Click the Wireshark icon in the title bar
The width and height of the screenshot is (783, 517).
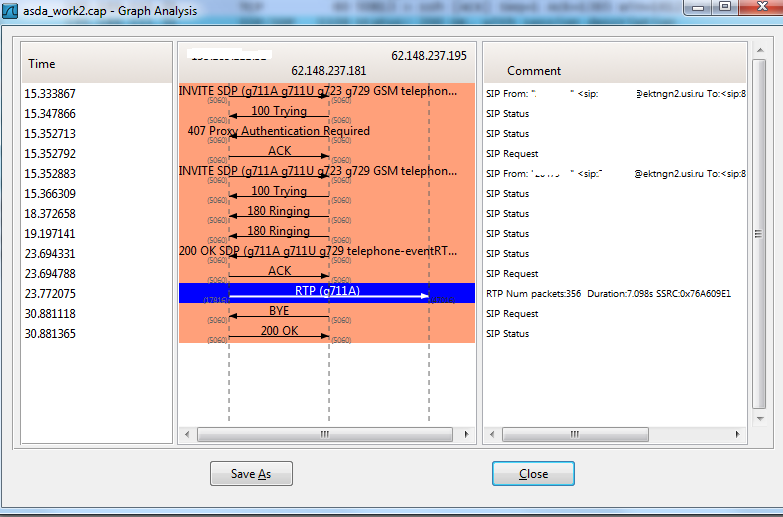11,11
